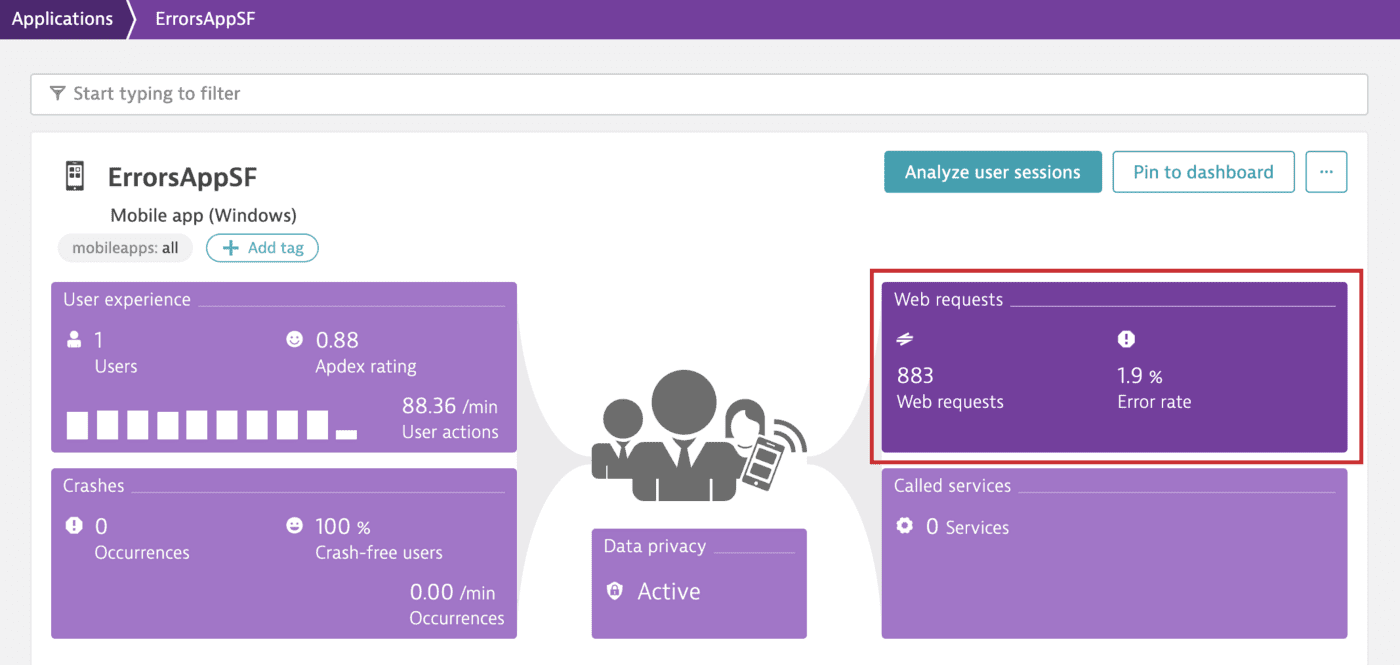Select the Users icon in User experience tile
Image resolution: width=1400 pixels, height=665 pixels.
[75, 339]
